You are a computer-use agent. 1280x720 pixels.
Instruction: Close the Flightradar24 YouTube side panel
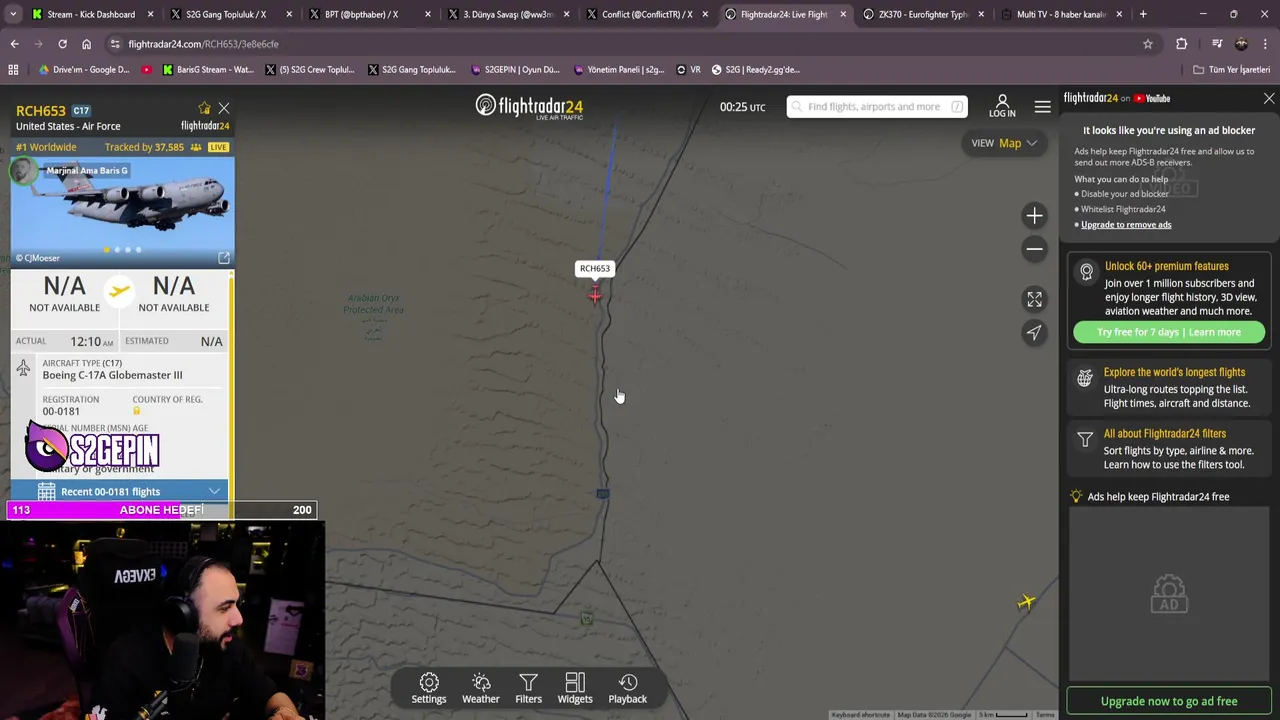(x=1269, y=98)
